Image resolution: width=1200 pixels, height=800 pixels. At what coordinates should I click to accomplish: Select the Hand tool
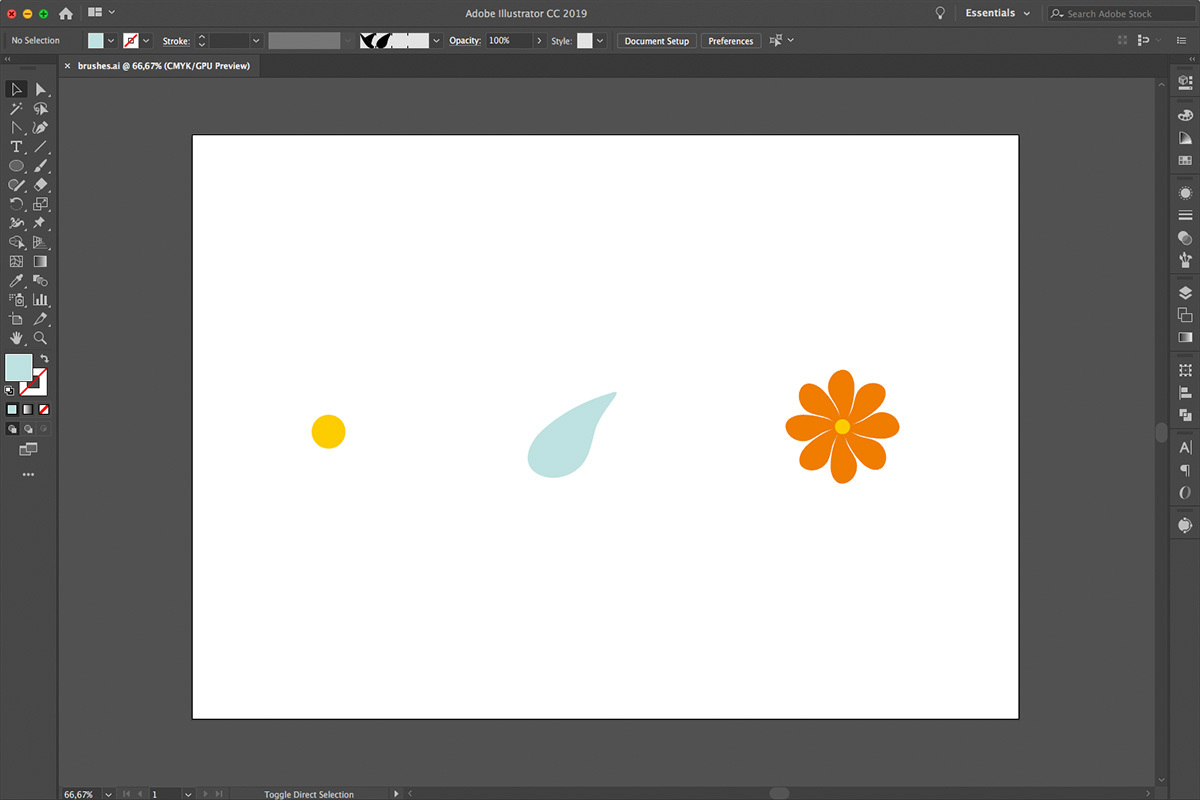coord(17,338)
